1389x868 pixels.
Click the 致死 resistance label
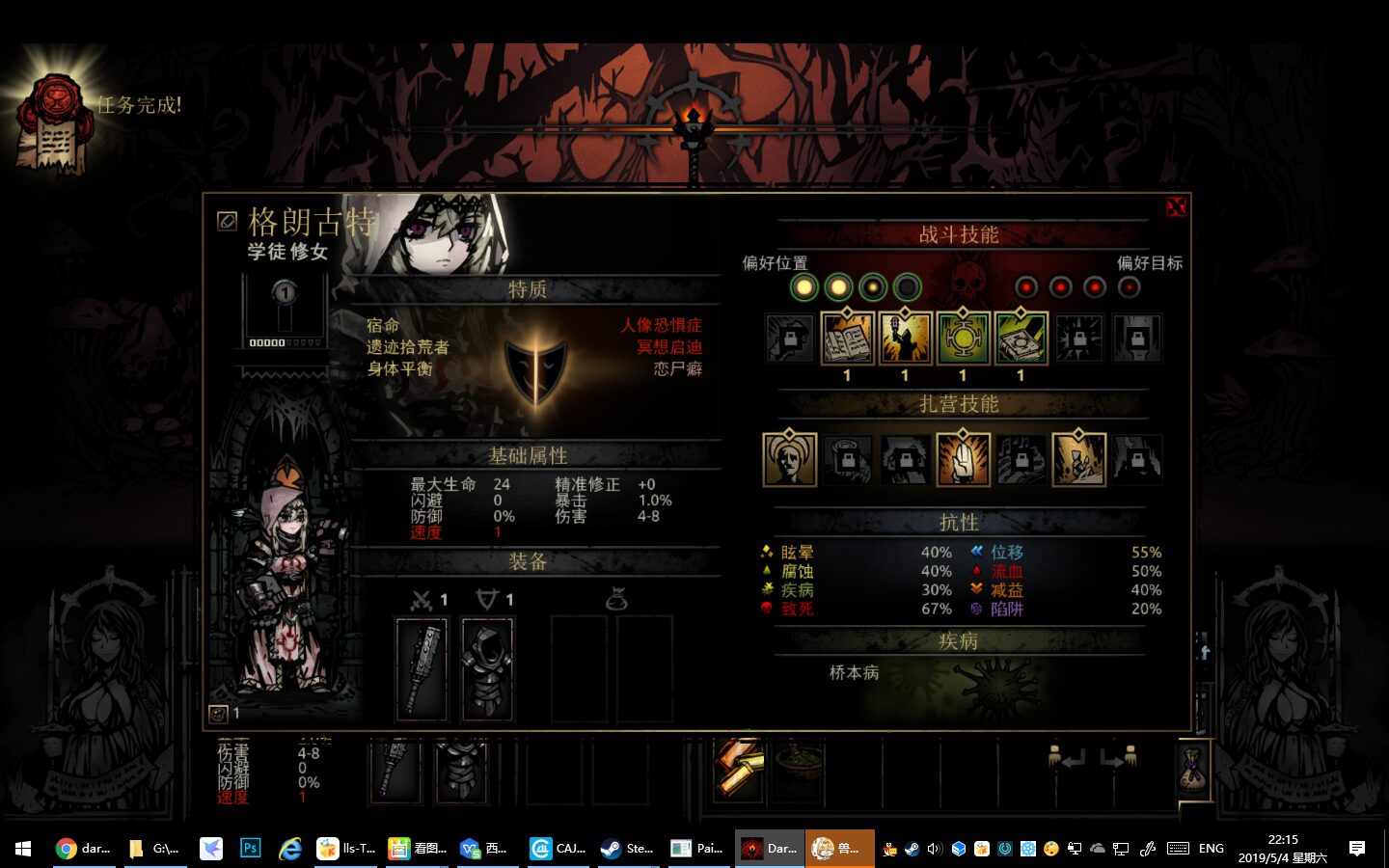pyautogui.click(x=798, y=609)
